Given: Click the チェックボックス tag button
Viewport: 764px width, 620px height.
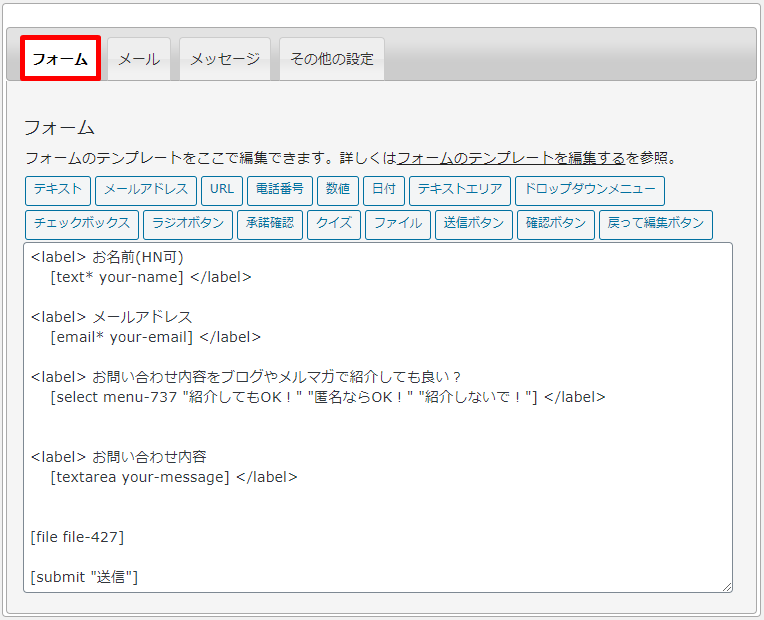Looking at the screenshot, I should [81, 224].
